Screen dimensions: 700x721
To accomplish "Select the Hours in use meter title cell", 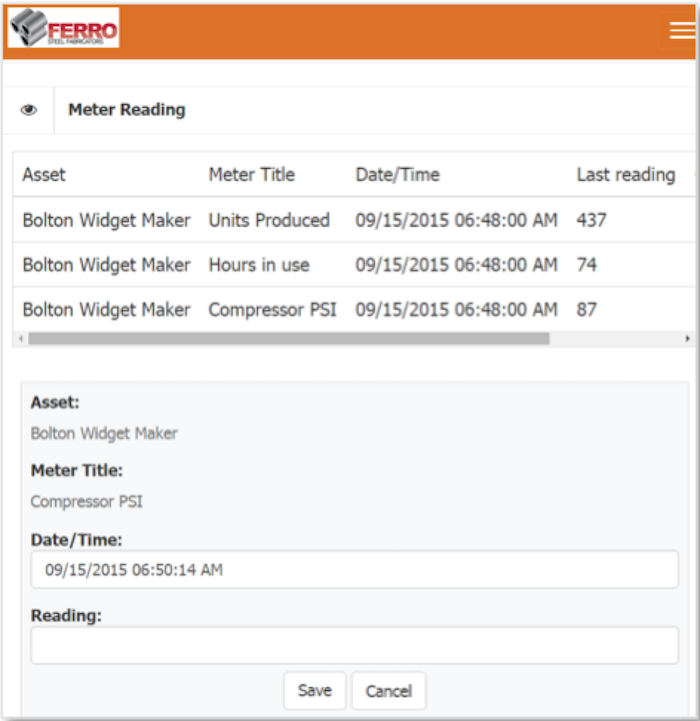I will (258, 265).
